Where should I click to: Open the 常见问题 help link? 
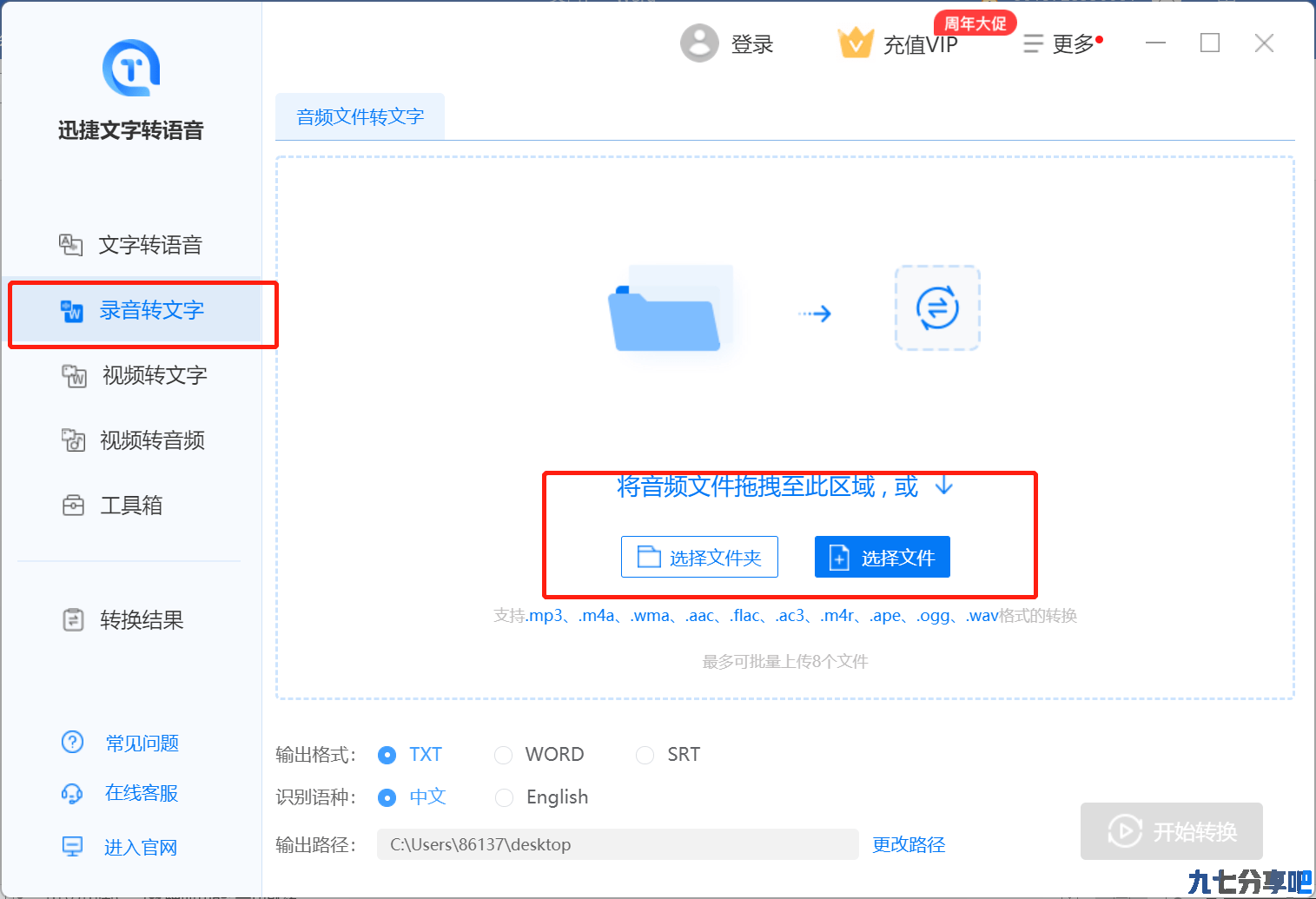142,743
